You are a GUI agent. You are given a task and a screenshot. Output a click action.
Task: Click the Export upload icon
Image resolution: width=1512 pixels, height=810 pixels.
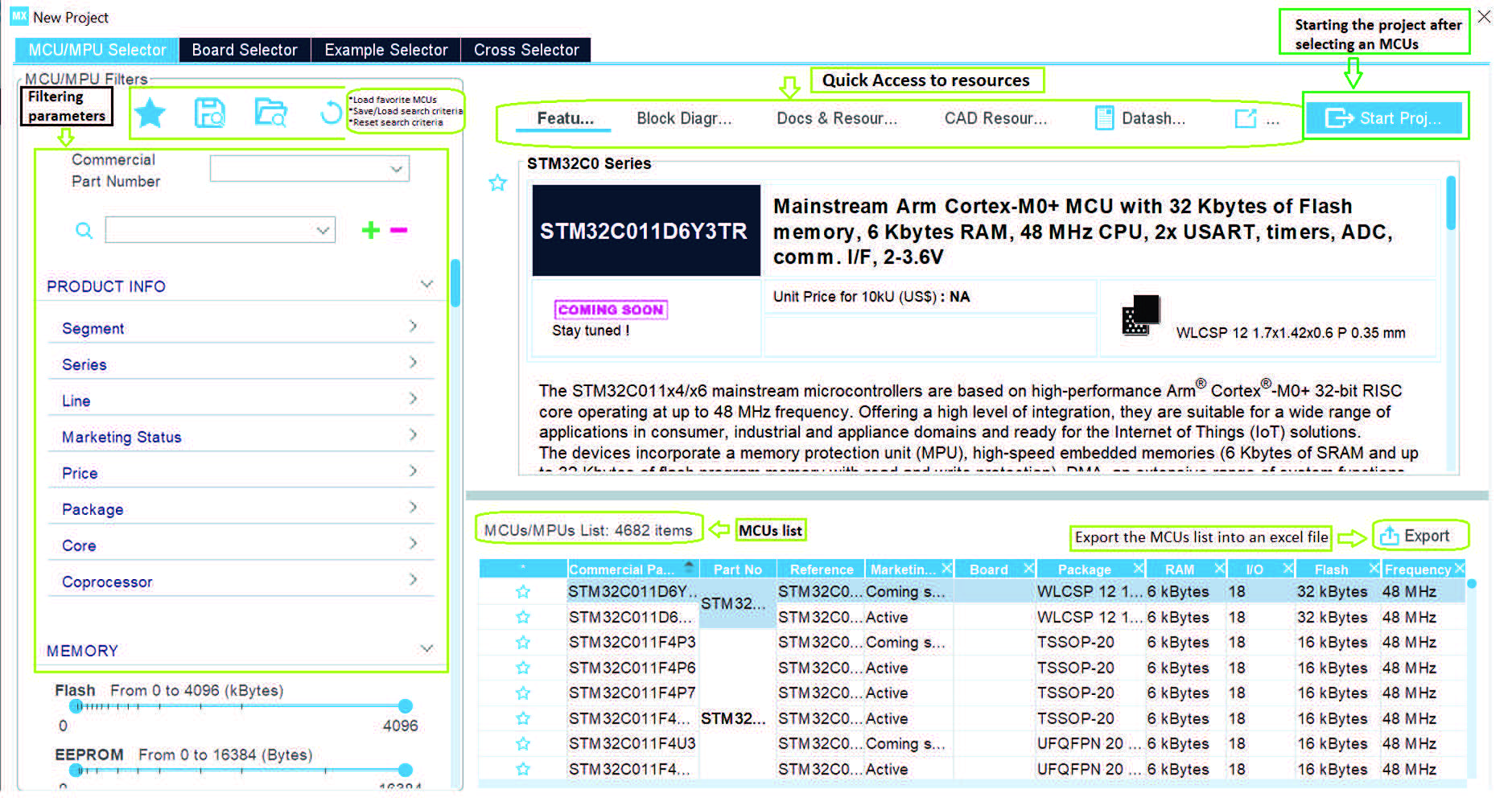1389,536
